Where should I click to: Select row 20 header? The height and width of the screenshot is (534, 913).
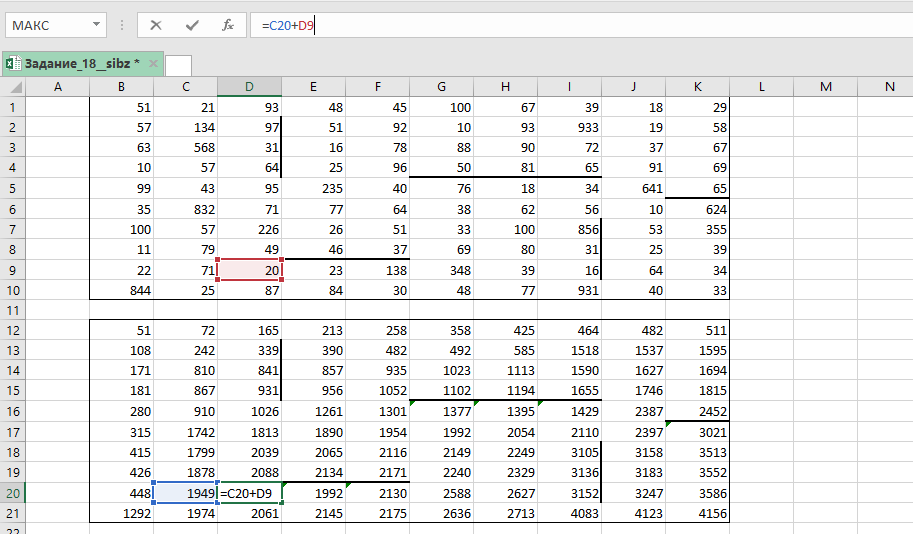[12, 493]
